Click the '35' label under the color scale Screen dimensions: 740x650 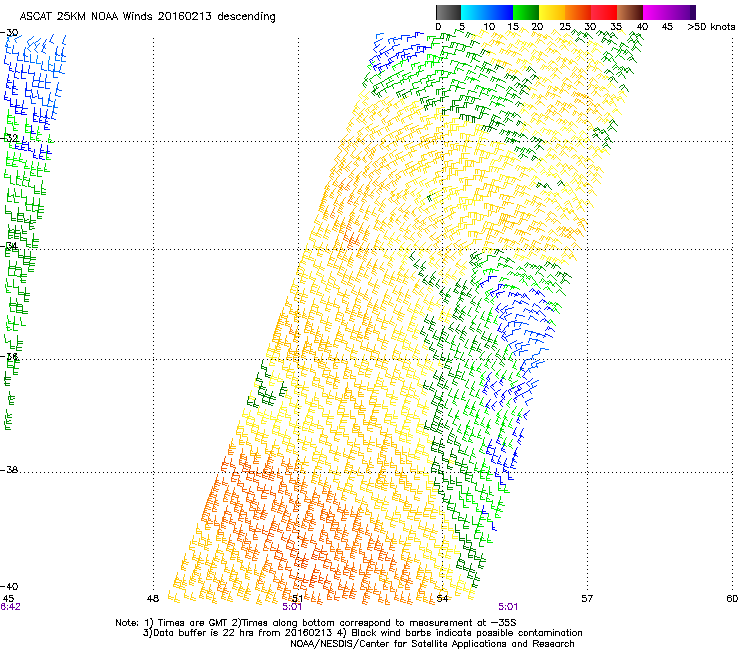[616, 27]
